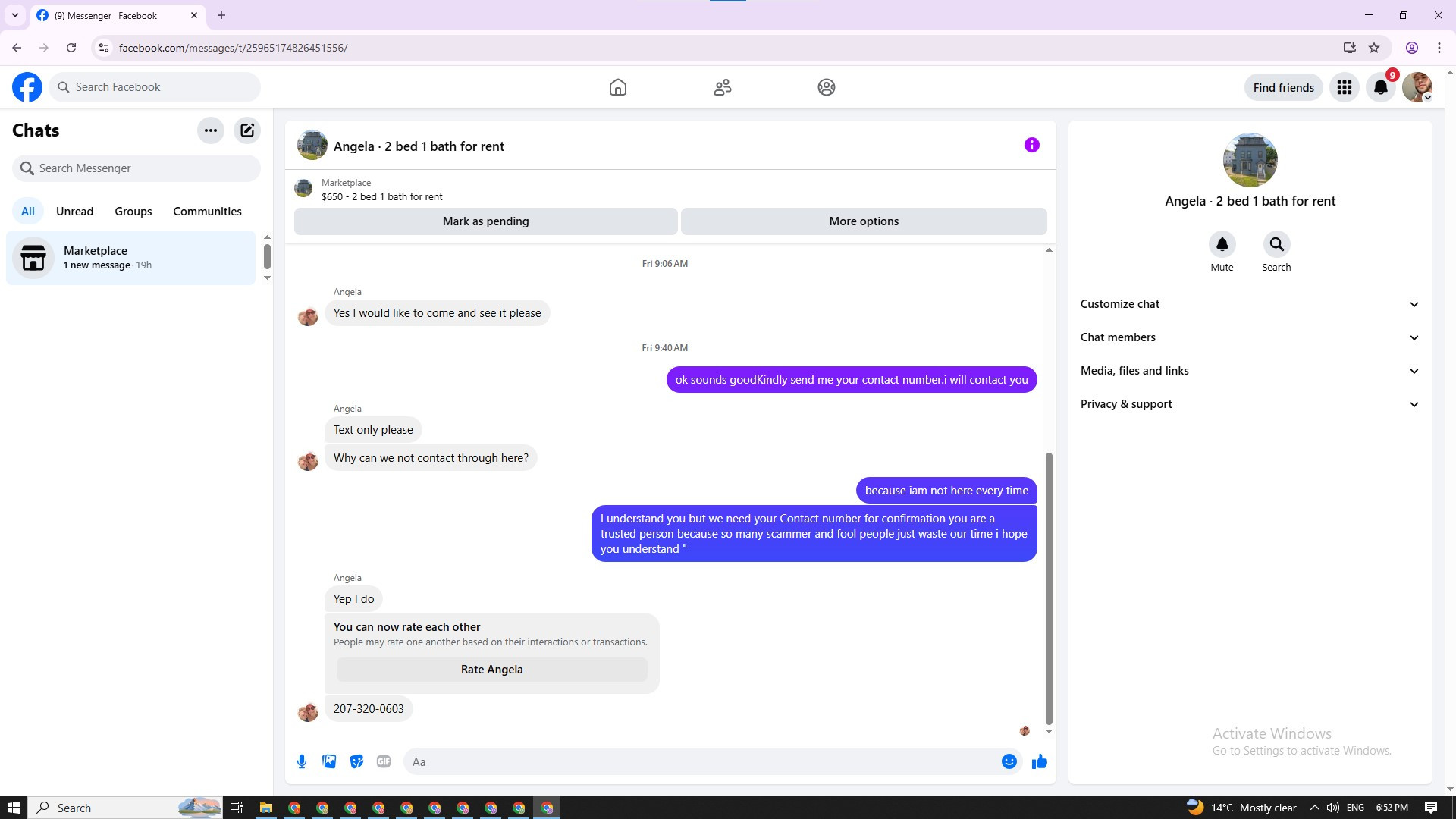Open notifications bell in top bar
Viewport: 1456px width, 819px height.
point(1380,87)
